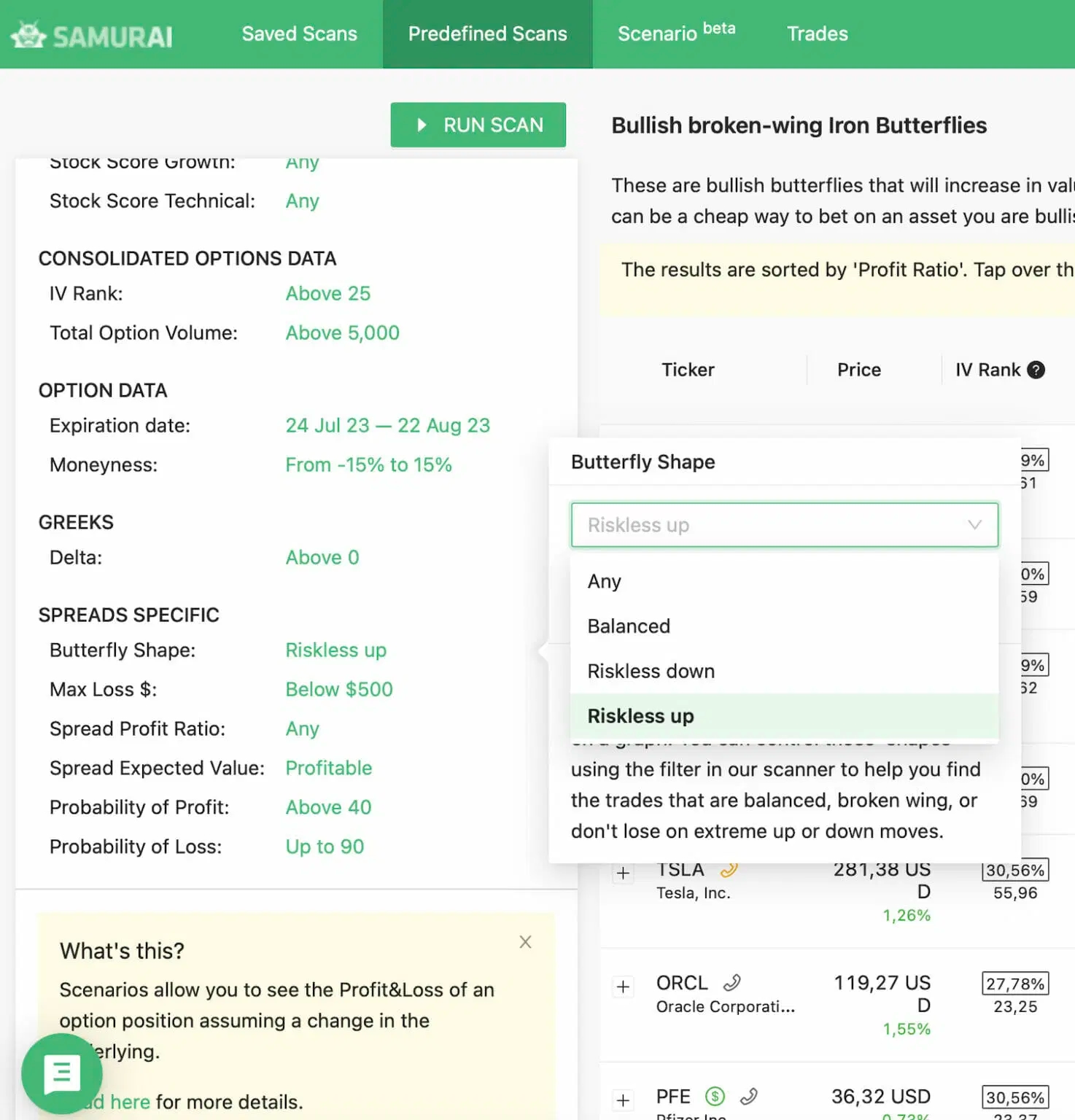Screen dimensions: 1075x1120
Task: Click the dollar badge icon next to PFE
Action: [x=715, y=1096]
